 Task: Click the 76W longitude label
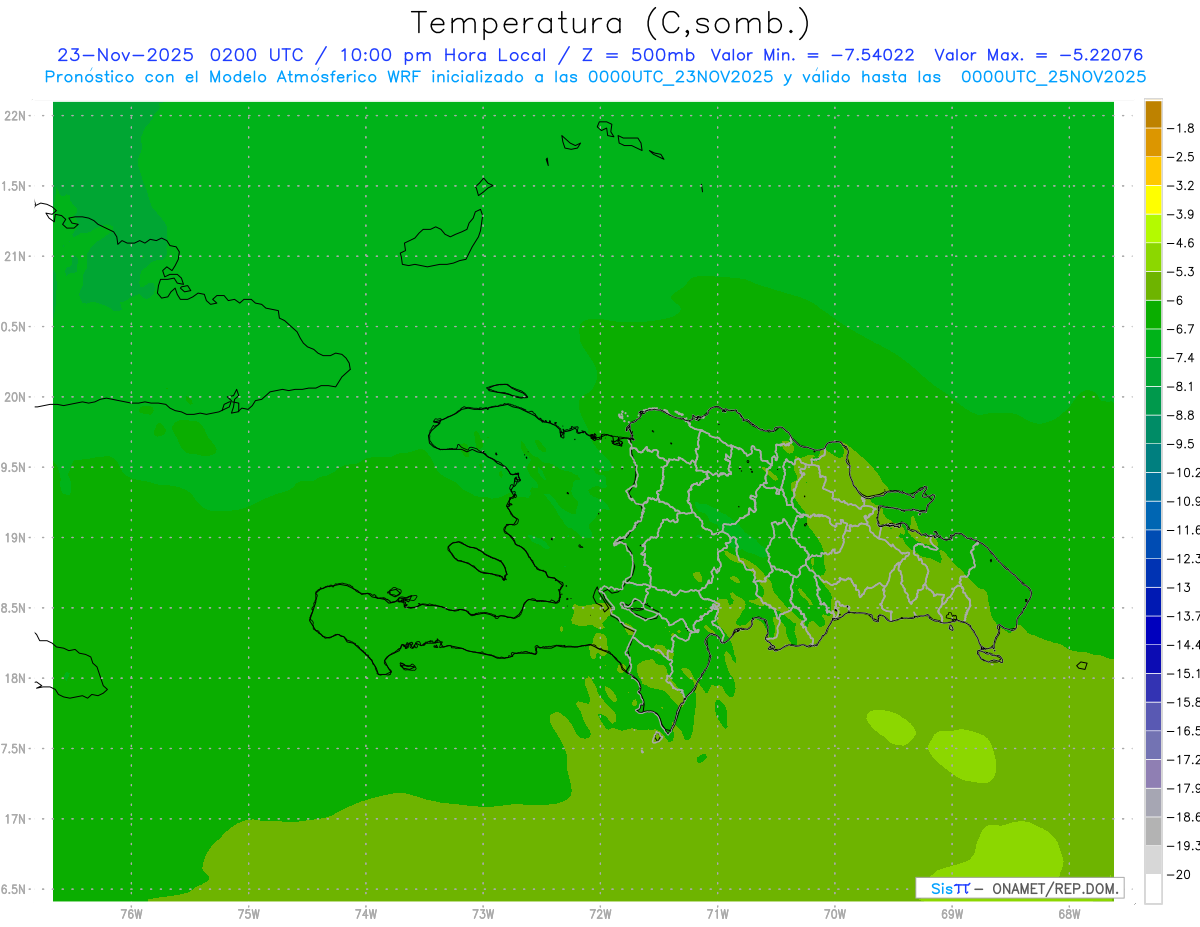click(x=131, y=914)
